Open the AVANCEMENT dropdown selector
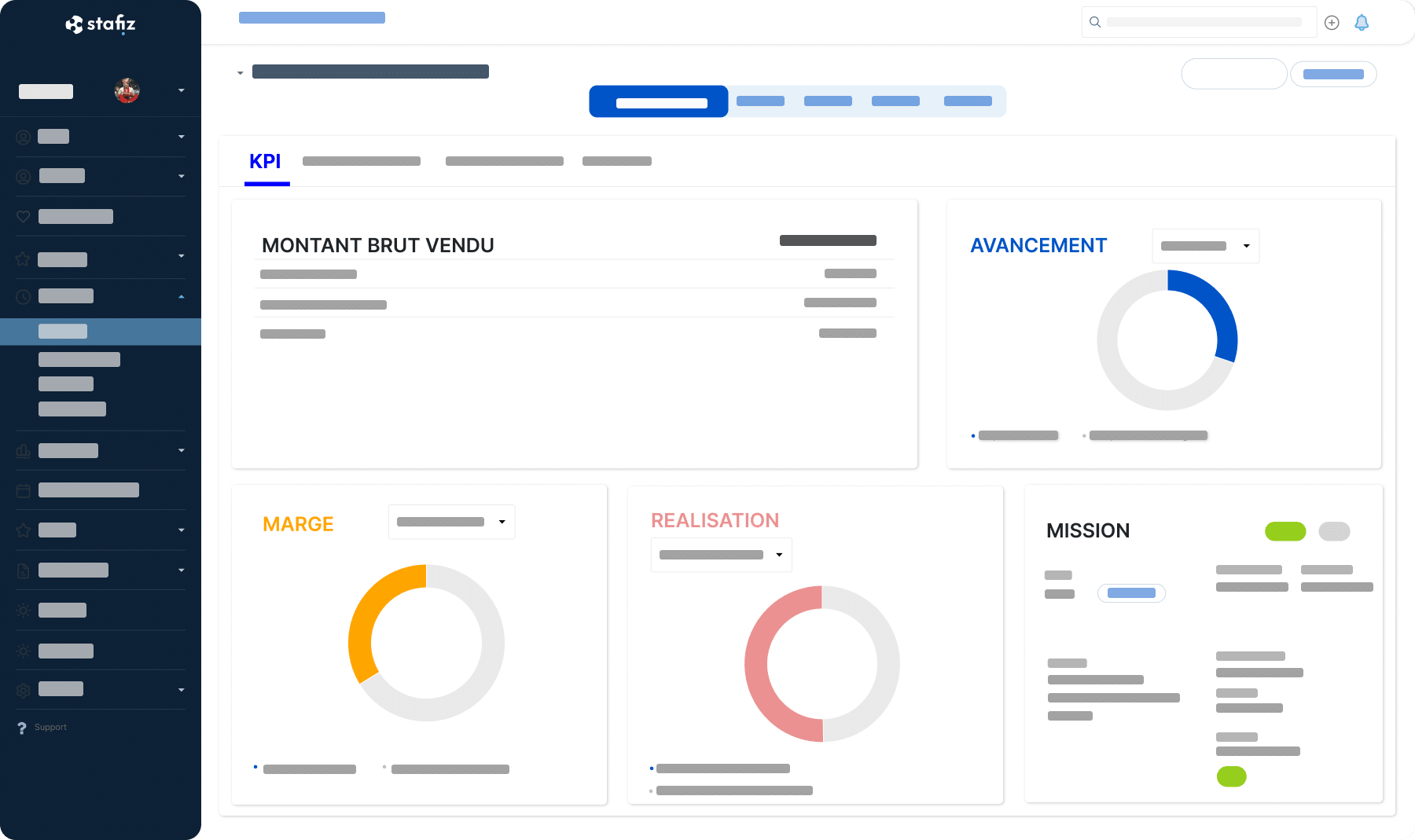 pyautogui.click(x=1206, y=246)
